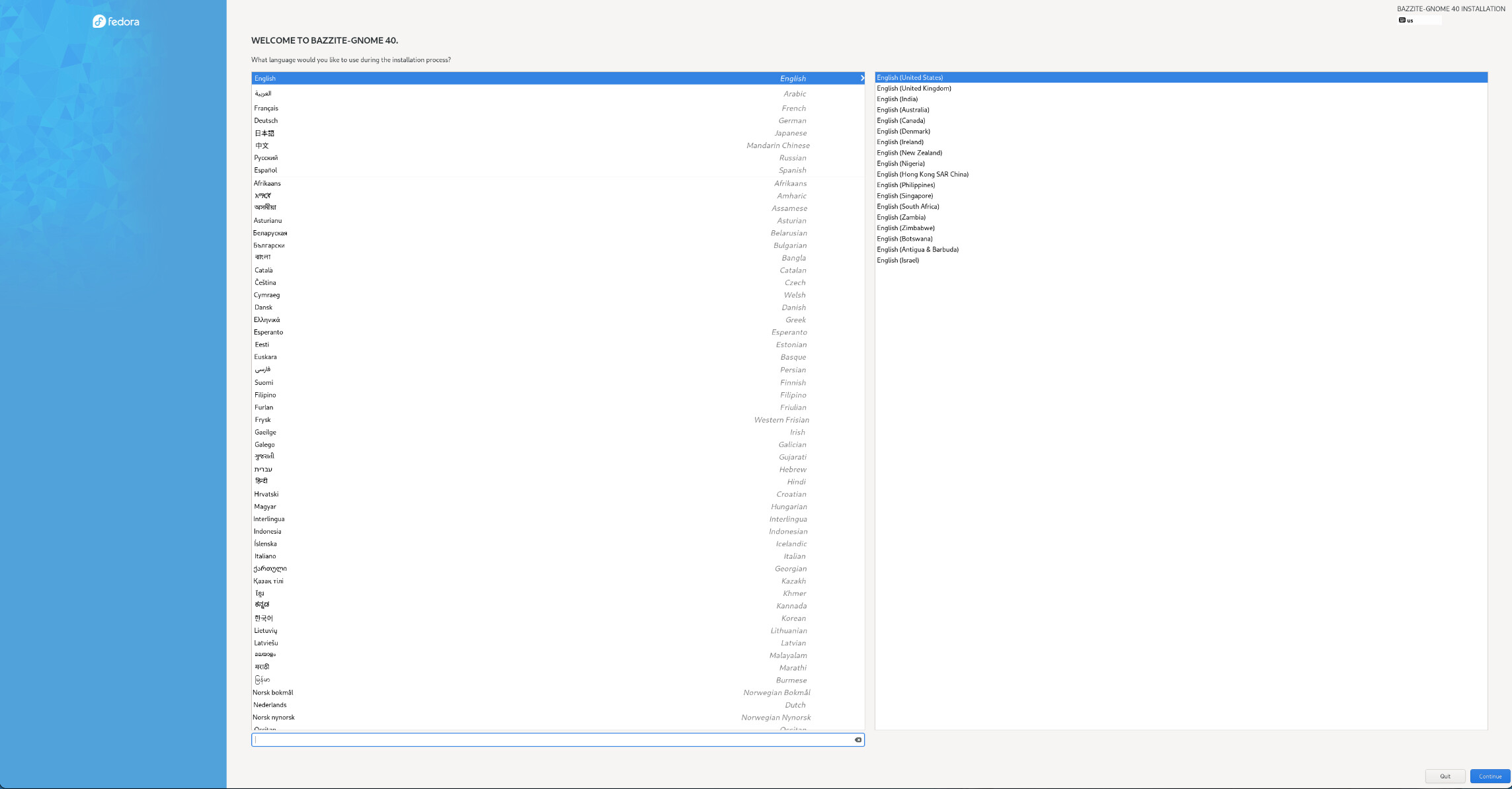1512x789 pixels.
Task: Select English (United States) locale
Action: (x=1181, y=77)
